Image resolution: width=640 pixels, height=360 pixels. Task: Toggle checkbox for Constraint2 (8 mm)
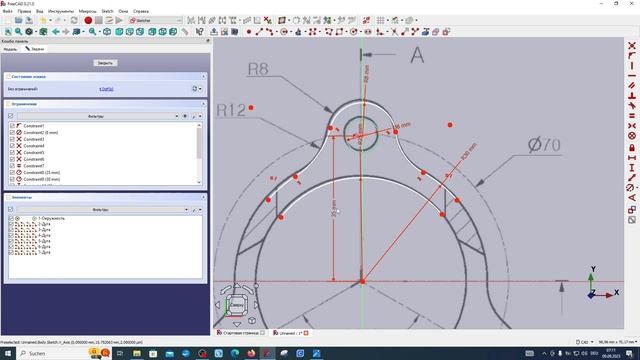12,133
